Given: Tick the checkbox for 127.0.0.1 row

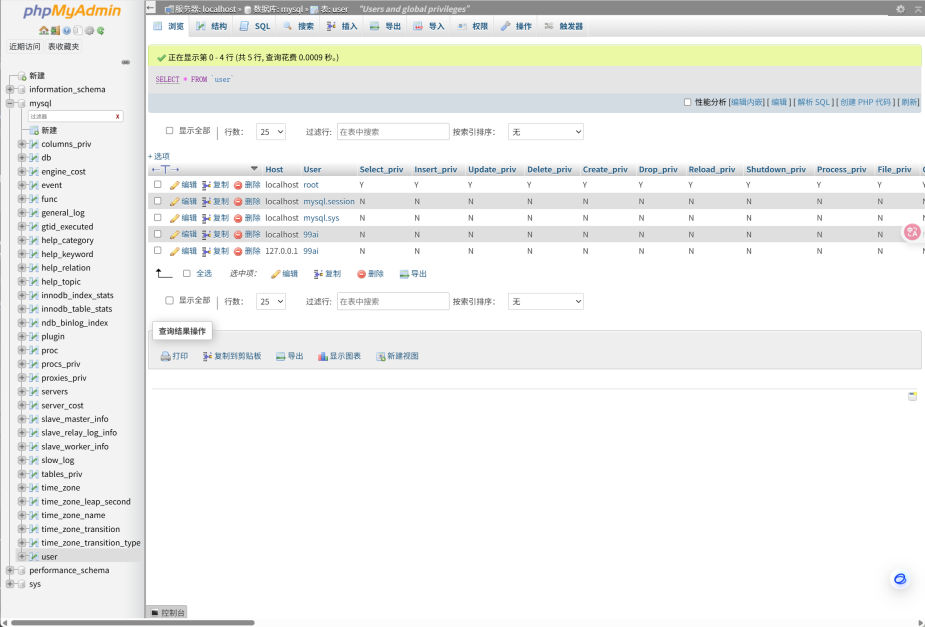Looking at the screenshot, I should (158, 251).
